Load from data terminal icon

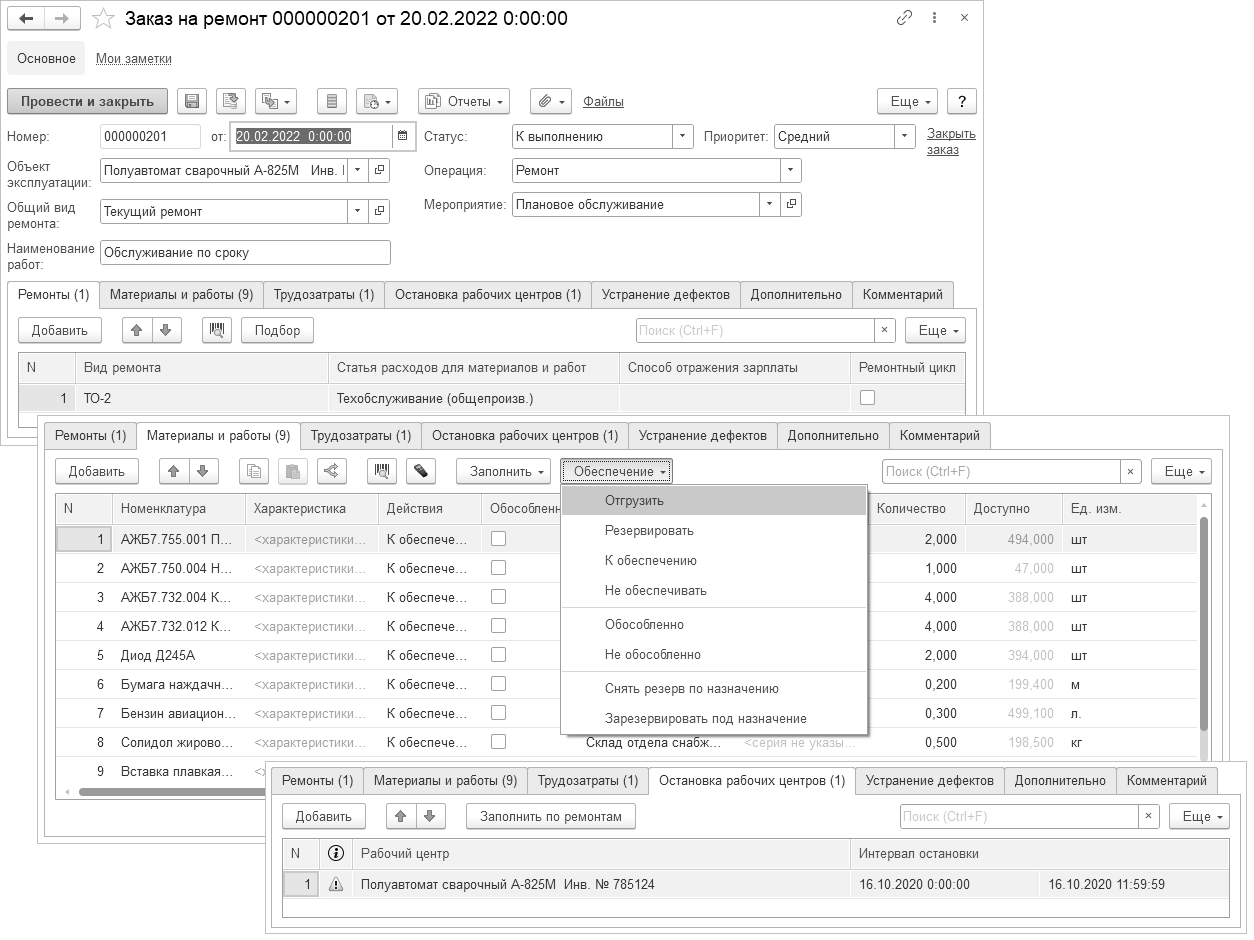pos(421,471)
